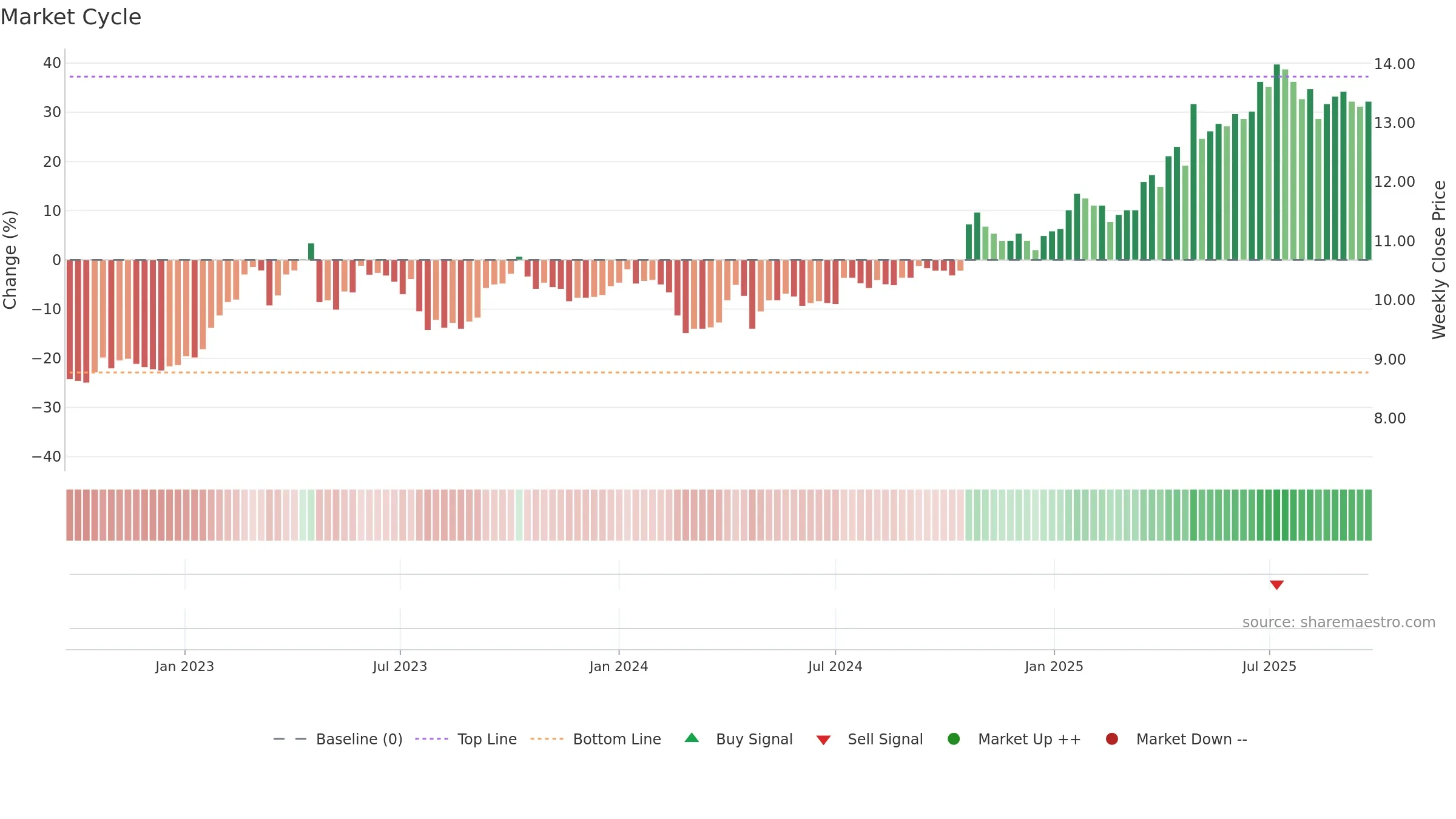
Task: Click the Jan 2023 x-axis label
Action: pyautogui.click(x=184, y=666)
